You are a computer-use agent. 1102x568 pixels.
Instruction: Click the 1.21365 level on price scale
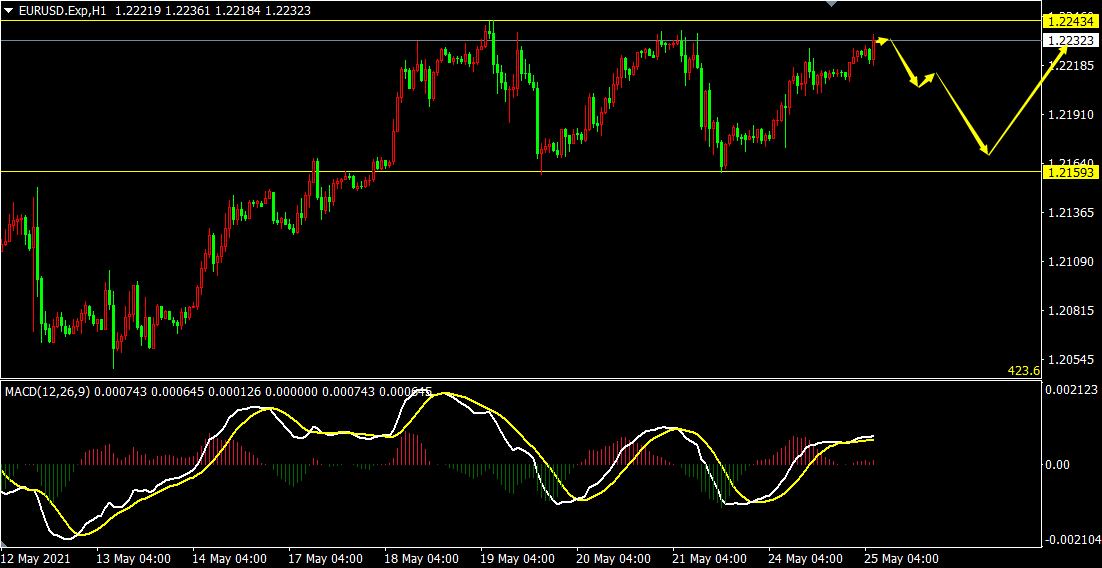point(1070,213)
